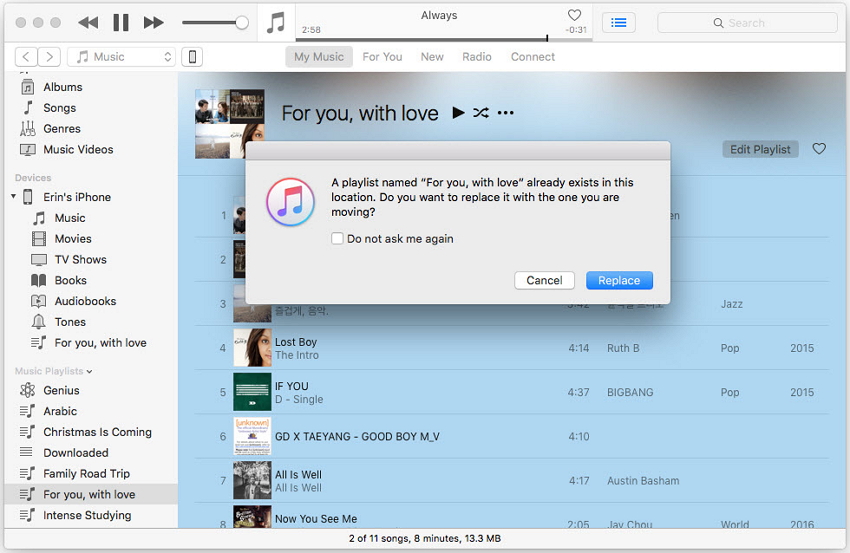Skip to the next track
Screen dimensions: 850x553
153,22
